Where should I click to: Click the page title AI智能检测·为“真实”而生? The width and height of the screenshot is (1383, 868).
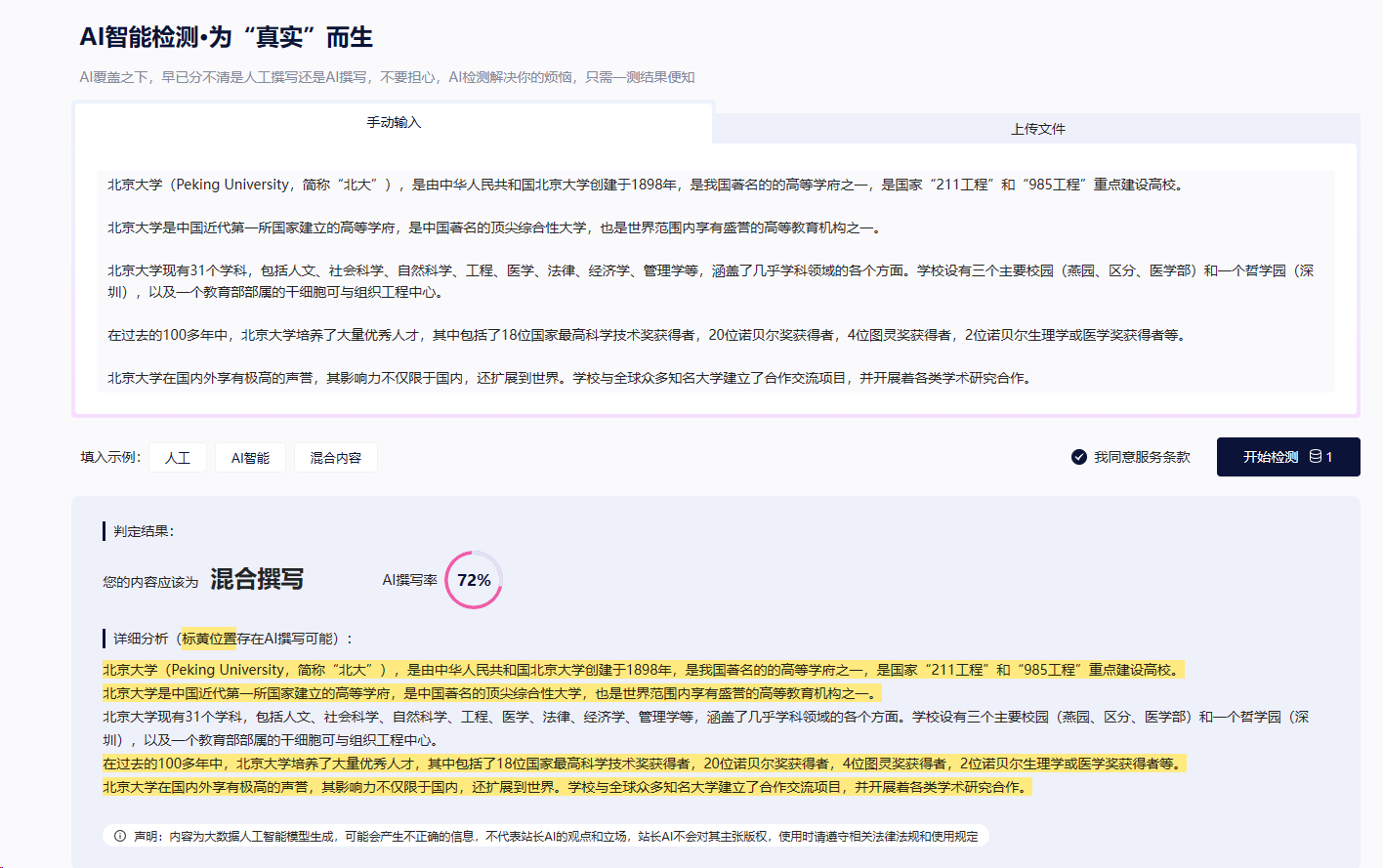pyautogui.click(x=227, y=37)
